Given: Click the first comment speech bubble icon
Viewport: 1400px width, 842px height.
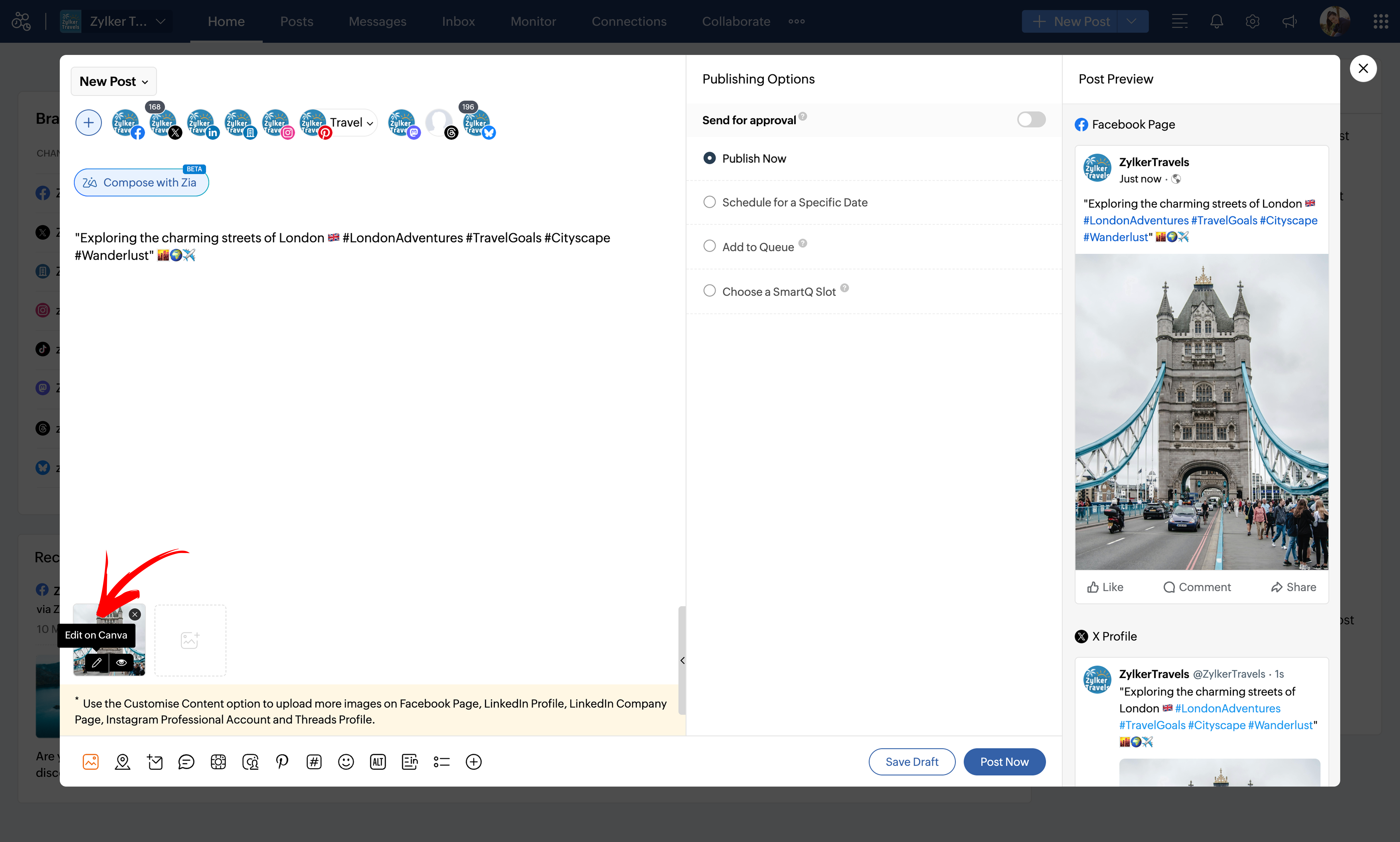Looking at the screenshot, I should pos(186,762).
